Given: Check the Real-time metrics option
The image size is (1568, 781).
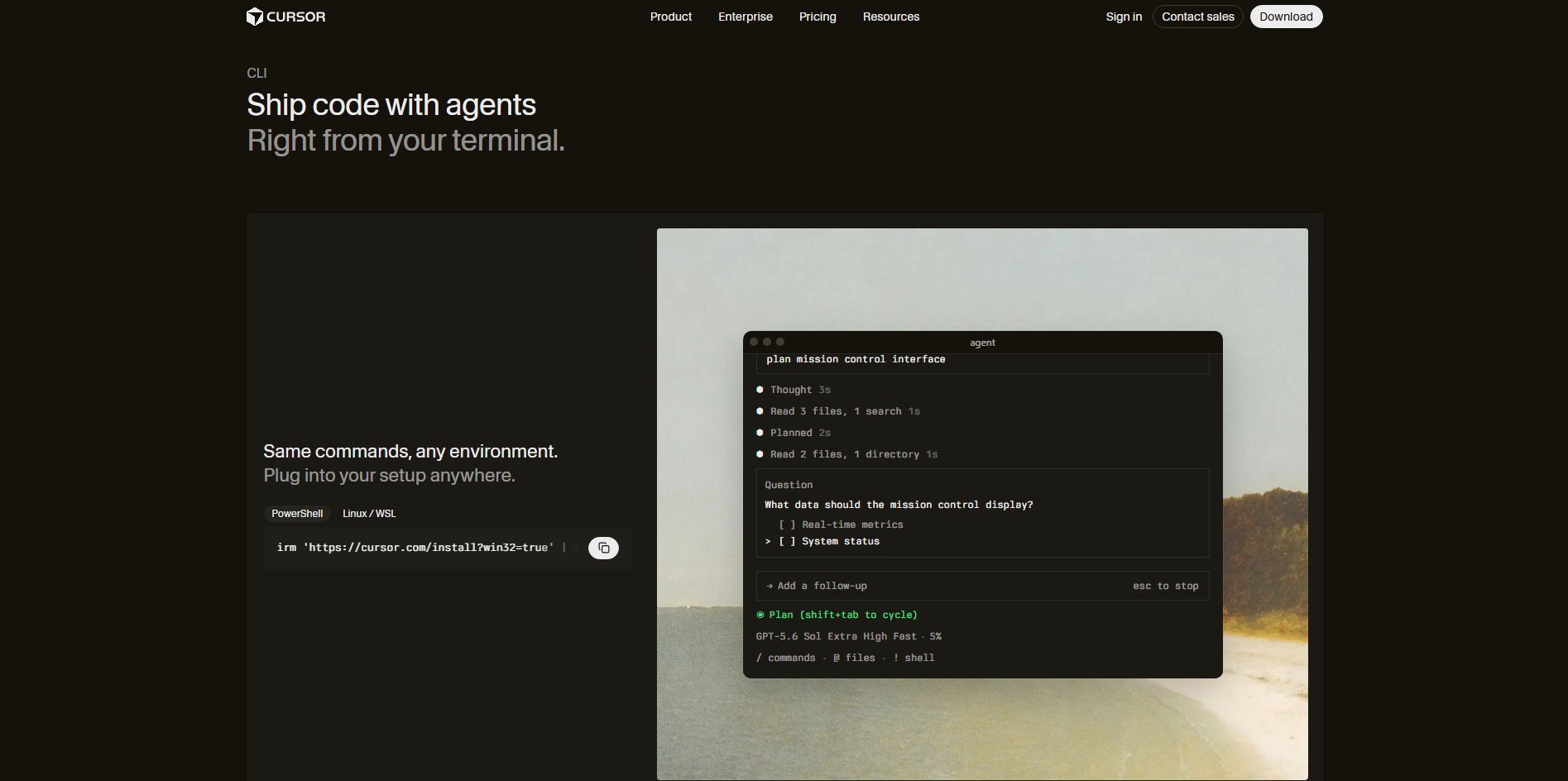Looking at the screenshot, I should pyautogui.click(x=841, y=525).
